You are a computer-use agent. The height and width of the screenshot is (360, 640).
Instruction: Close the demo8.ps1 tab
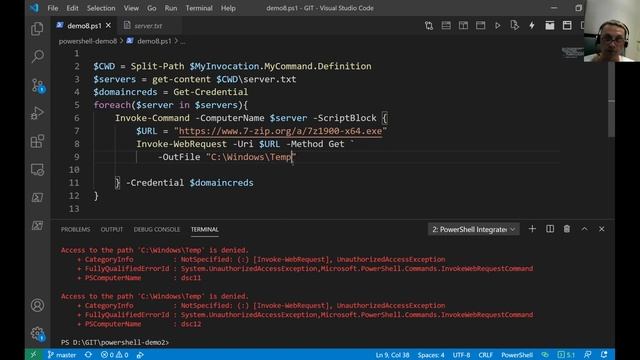click(x=108, y=25)
